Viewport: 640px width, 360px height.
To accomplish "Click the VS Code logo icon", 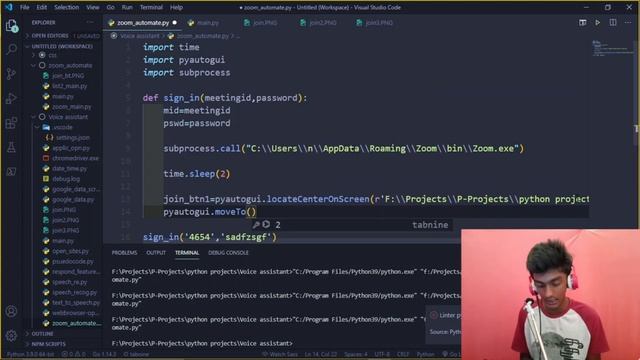I will (9, 7).
